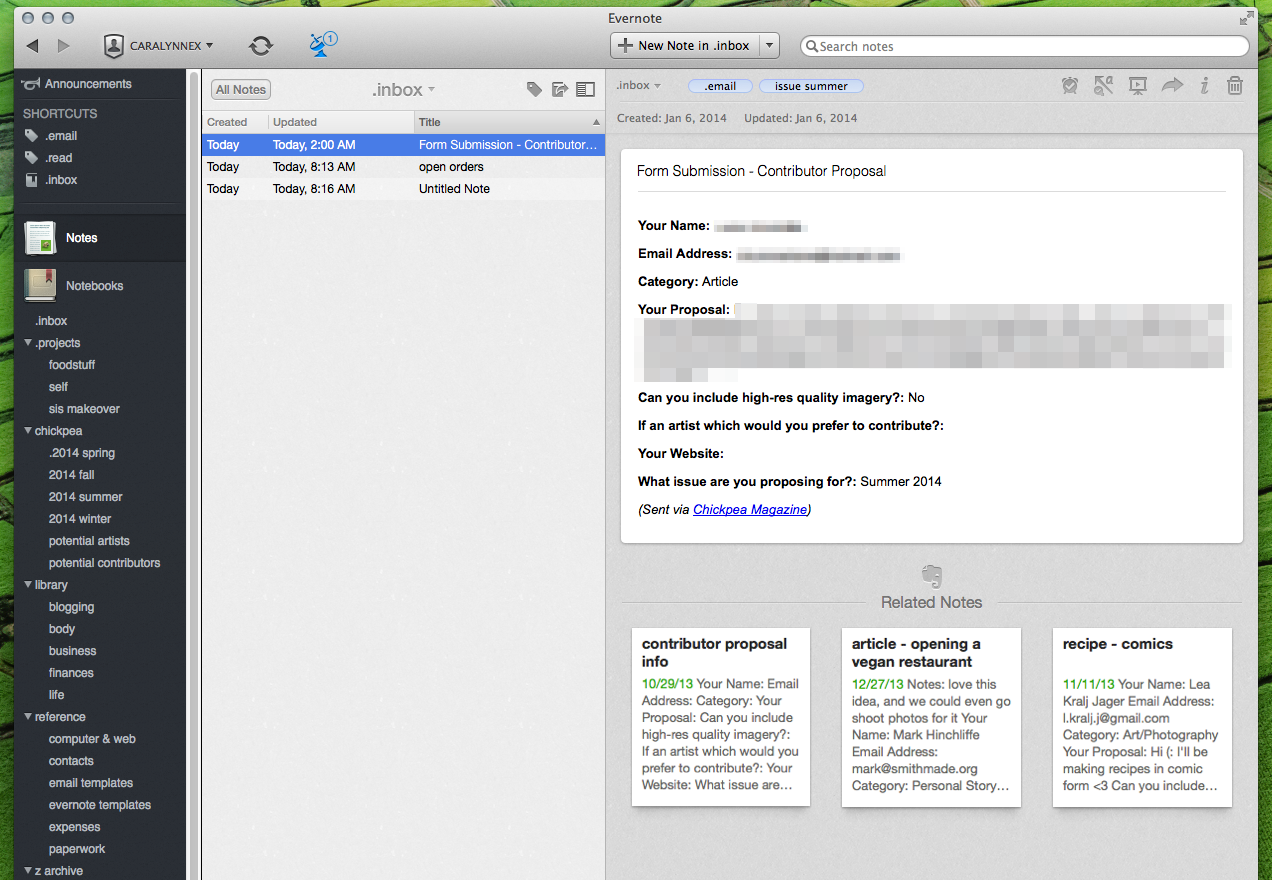Open the blogging notebook
Screen dimensions: 1272x880
[71, 607]
